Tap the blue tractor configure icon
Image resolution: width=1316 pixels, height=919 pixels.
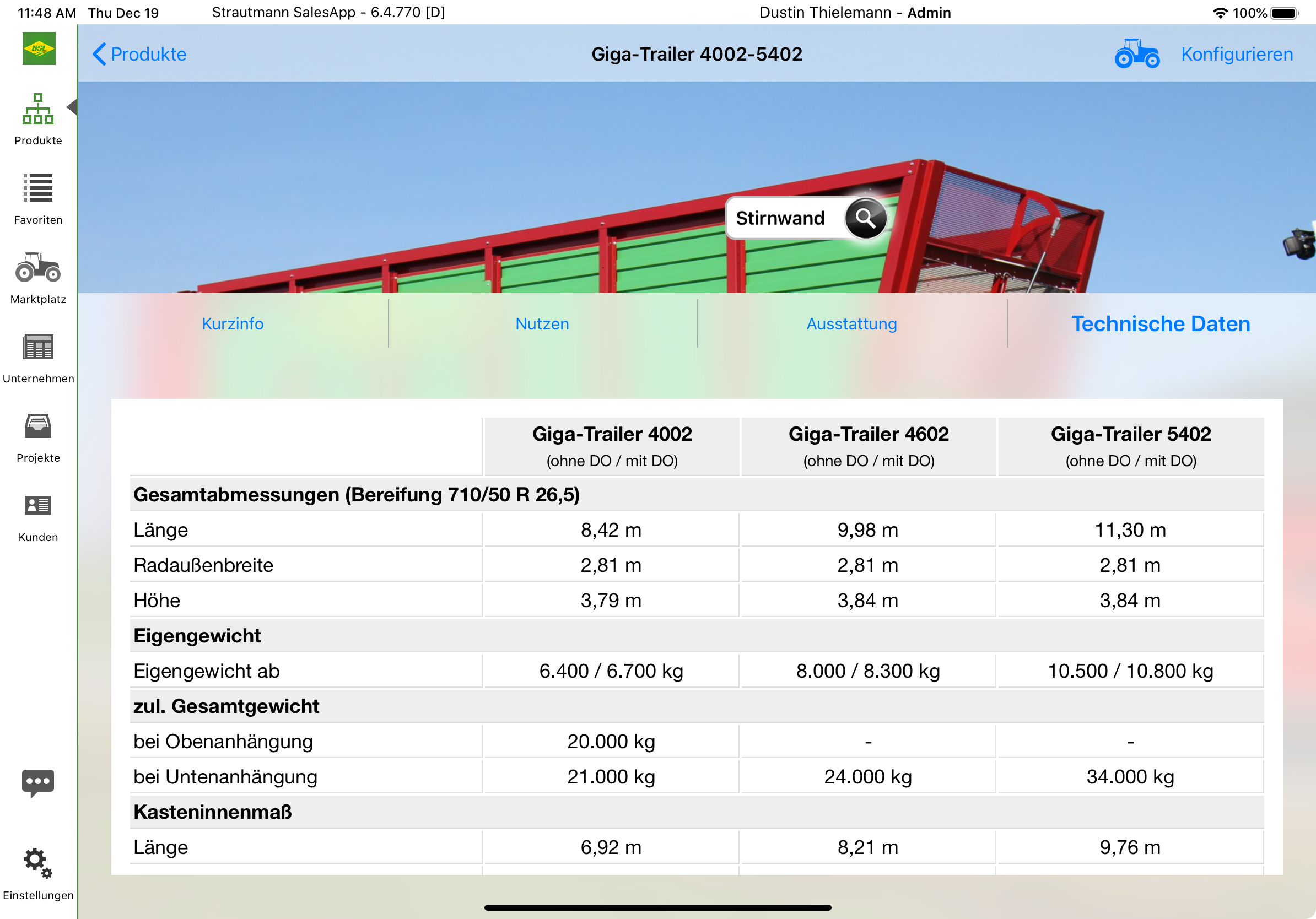(x=1136, y=54)
